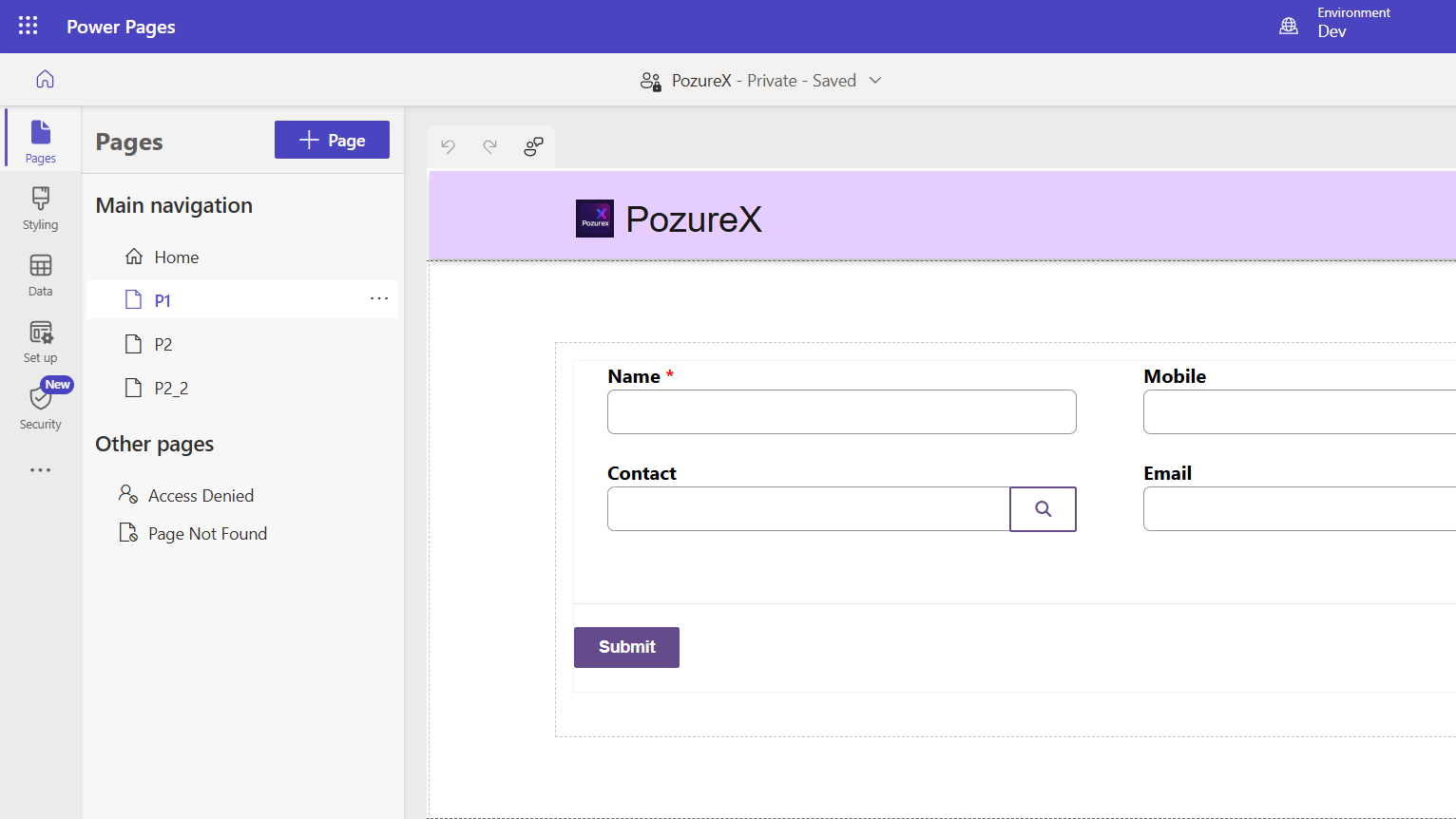Select the P2_2 page
1456x819 pixels.
[241, 388]
